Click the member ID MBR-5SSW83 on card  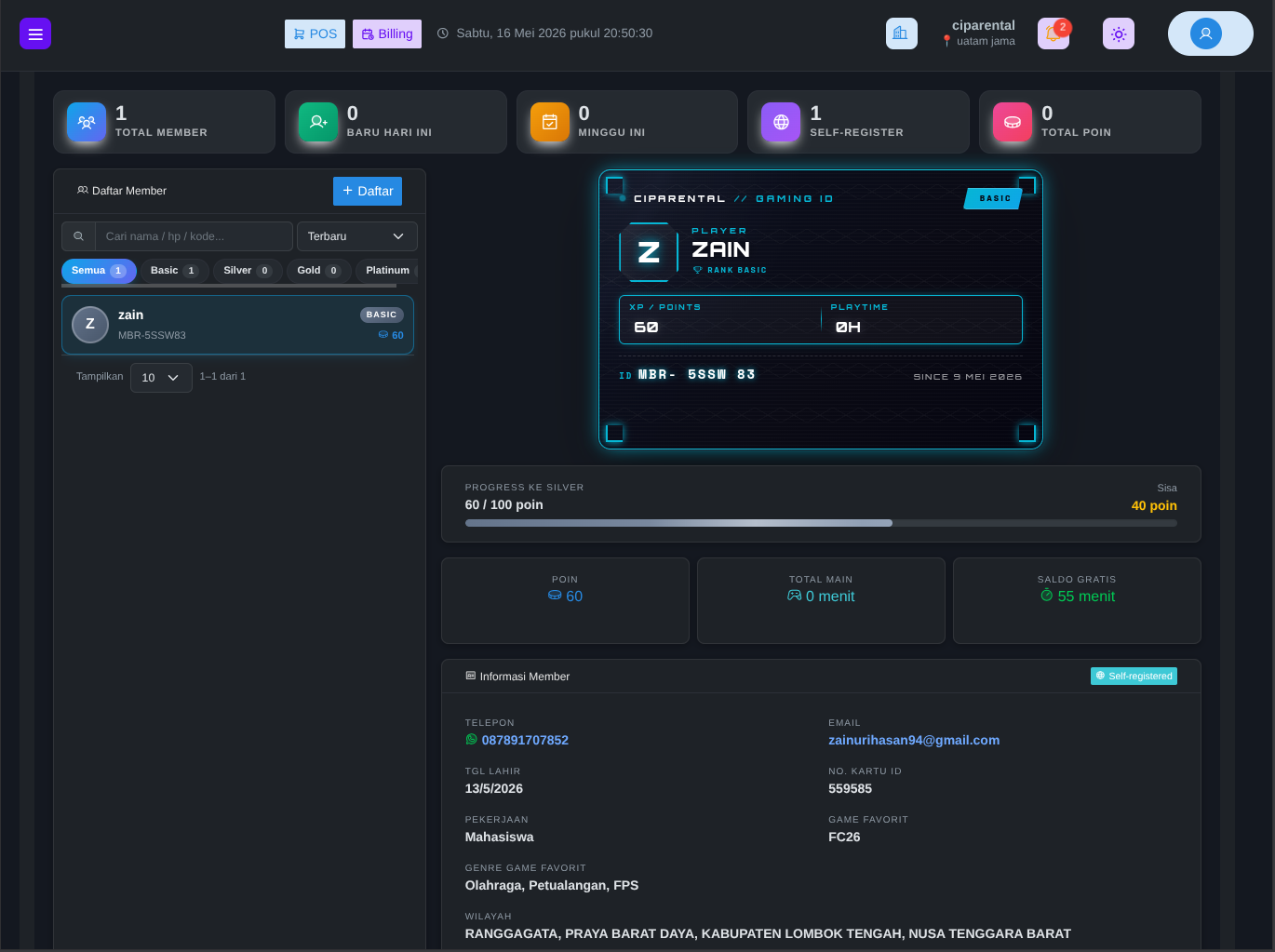[x=696, y=375]
